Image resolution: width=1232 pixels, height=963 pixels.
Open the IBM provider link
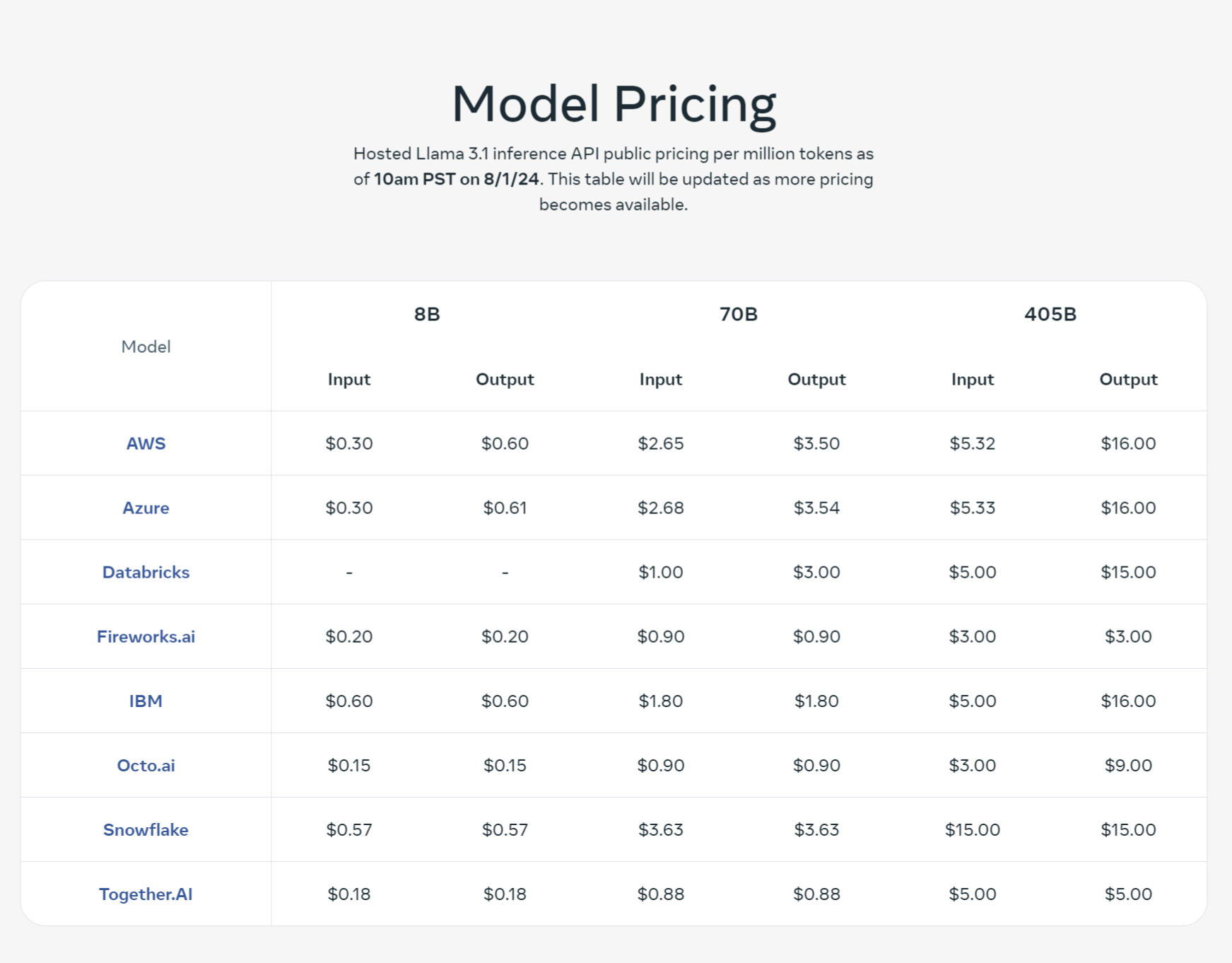146,701
